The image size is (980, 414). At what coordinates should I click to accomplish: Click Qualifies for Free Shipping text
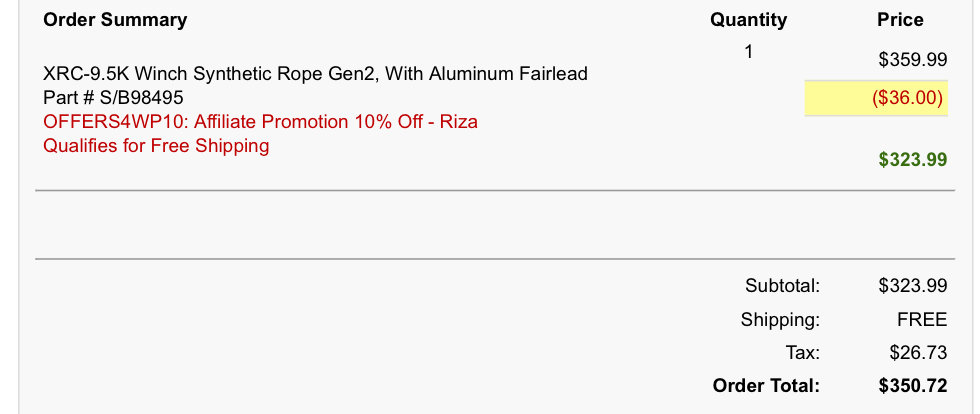[156, 146]
